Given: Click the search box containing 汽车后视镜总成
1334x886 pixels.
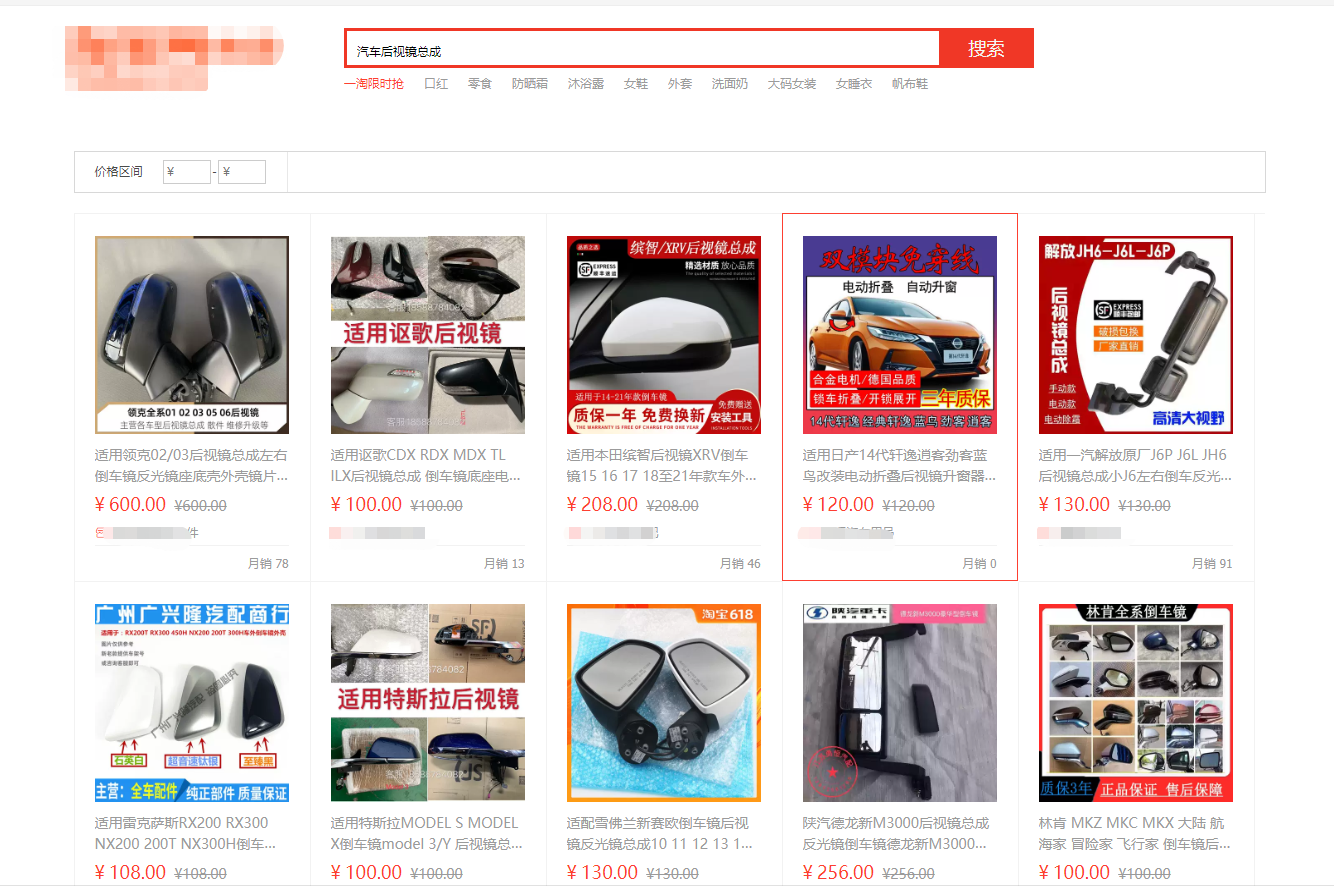Looking at the screenshot, I should tap(642, 50).
